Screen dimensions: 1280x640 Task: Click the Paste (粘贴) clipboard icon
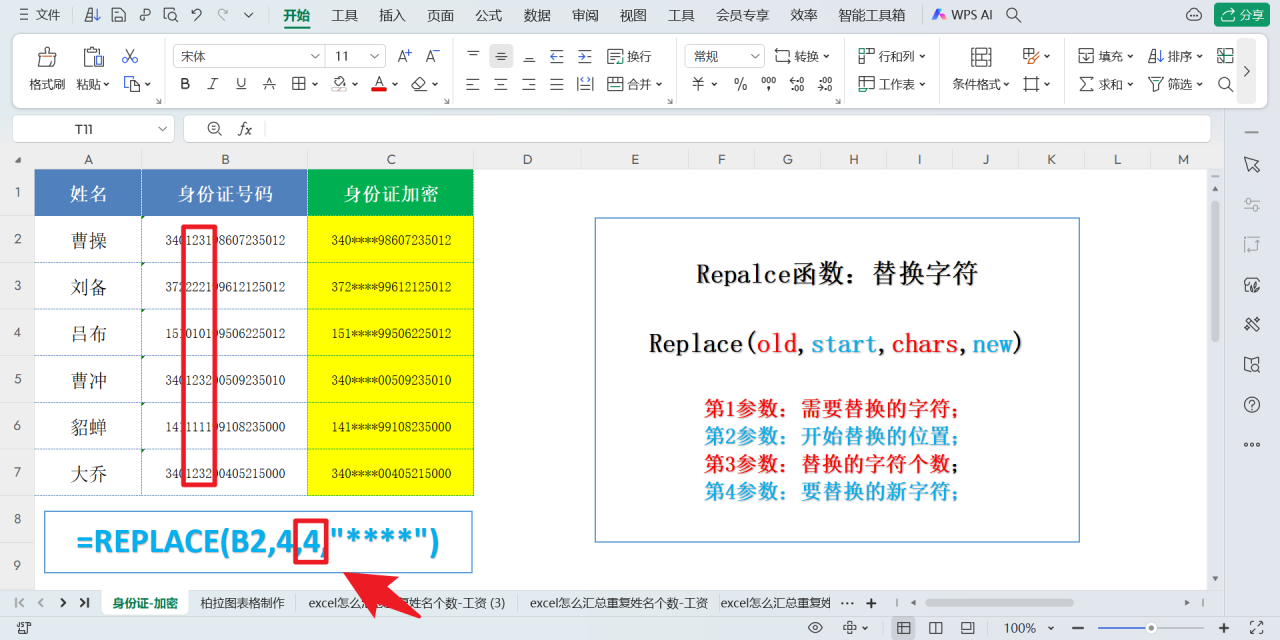click(x=93, y=57)
